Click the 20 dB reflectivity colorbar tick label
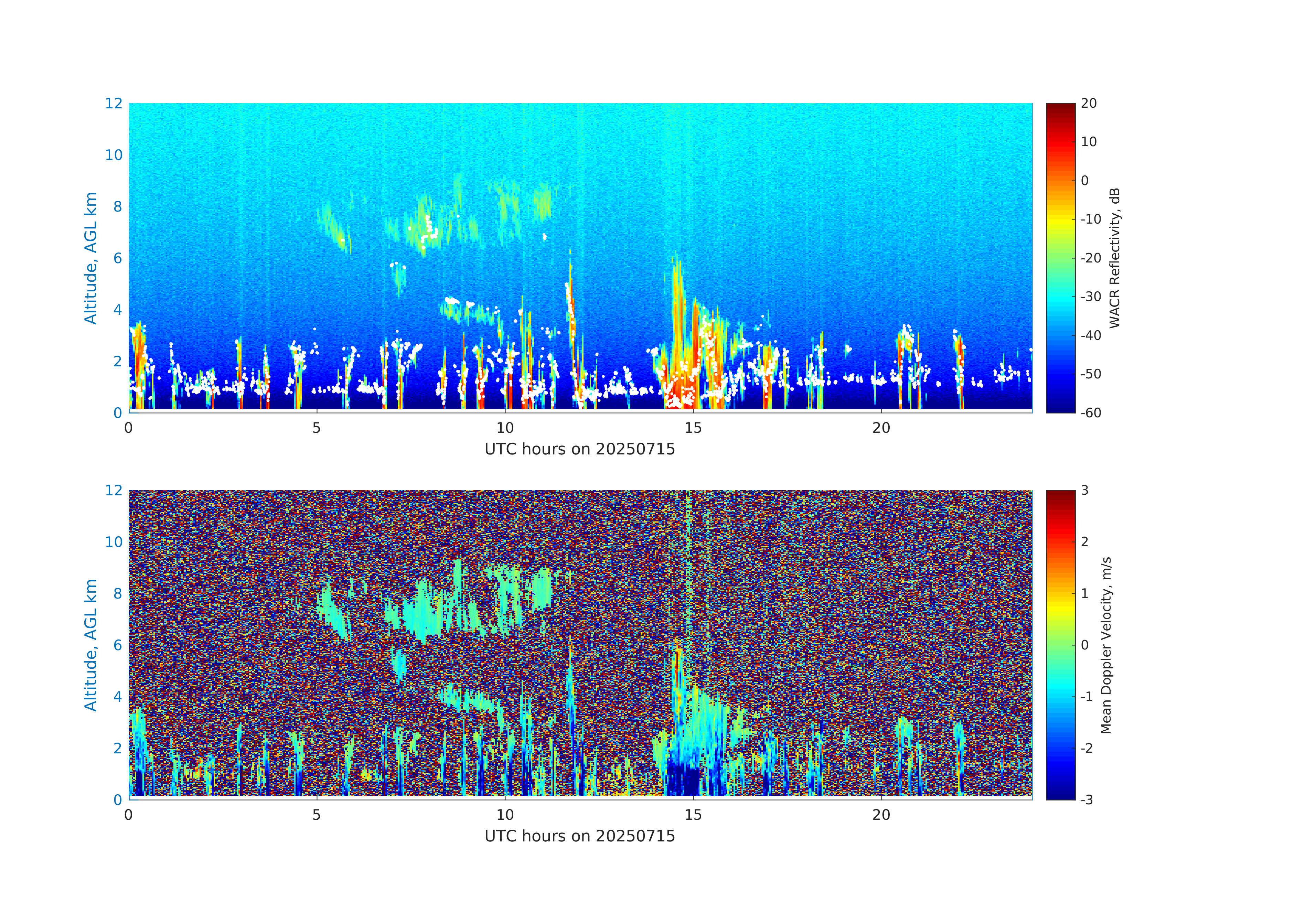 pos(1088,104)
